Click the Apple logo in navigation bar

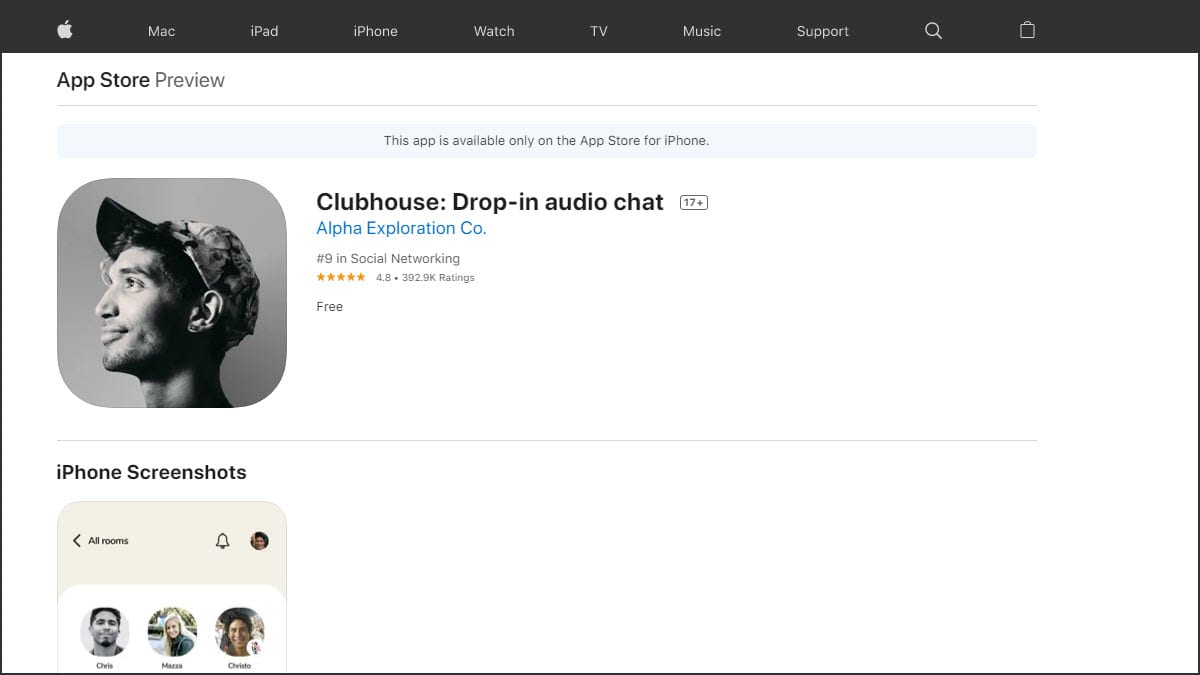coord(65,30)
